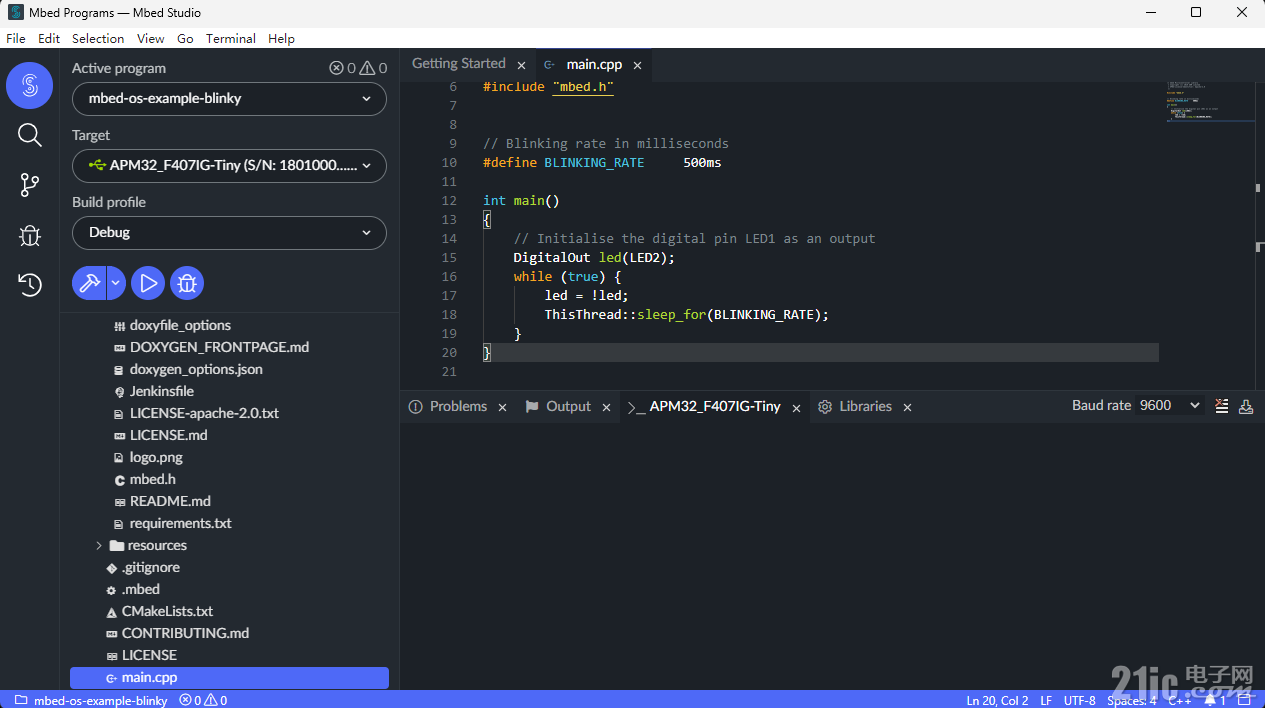This screenshot has height=708, width=1265.
Task: Switch to the Problems panel tab
Action: pos(458,406)
